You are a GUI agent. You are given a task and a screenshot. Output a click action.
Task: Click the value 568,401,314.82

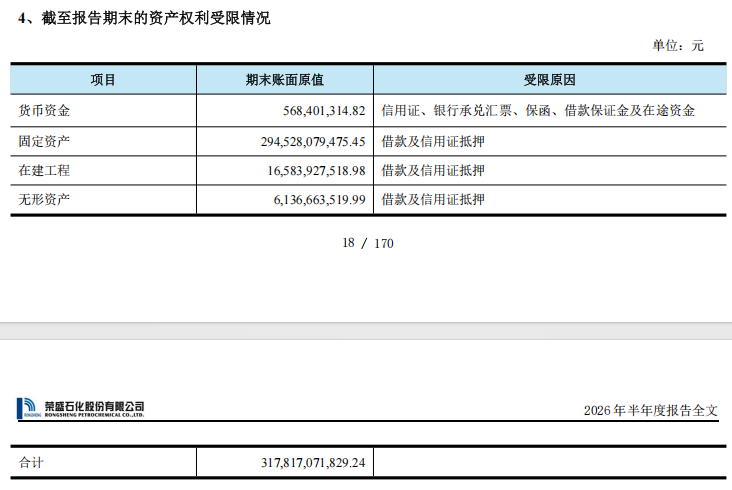324,111
